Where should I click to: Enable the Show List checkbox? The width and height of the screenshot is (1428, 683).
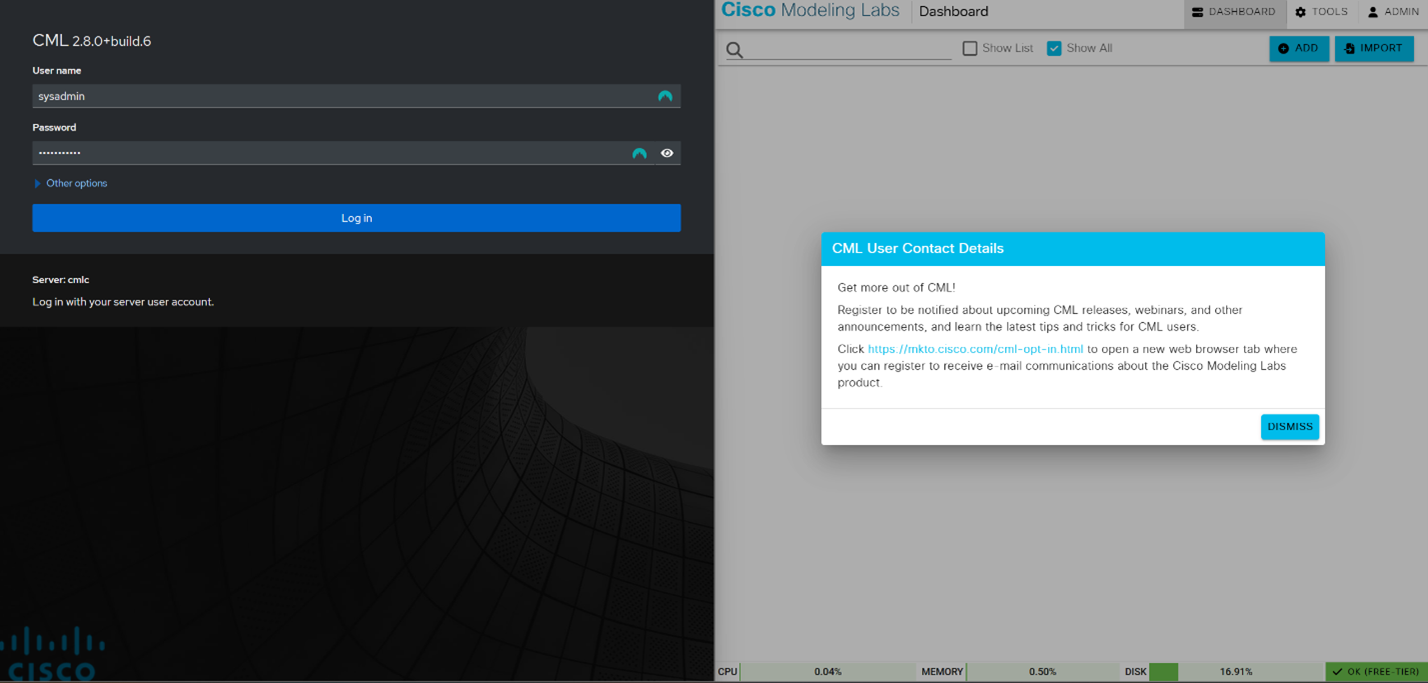[x=969, y=47]
